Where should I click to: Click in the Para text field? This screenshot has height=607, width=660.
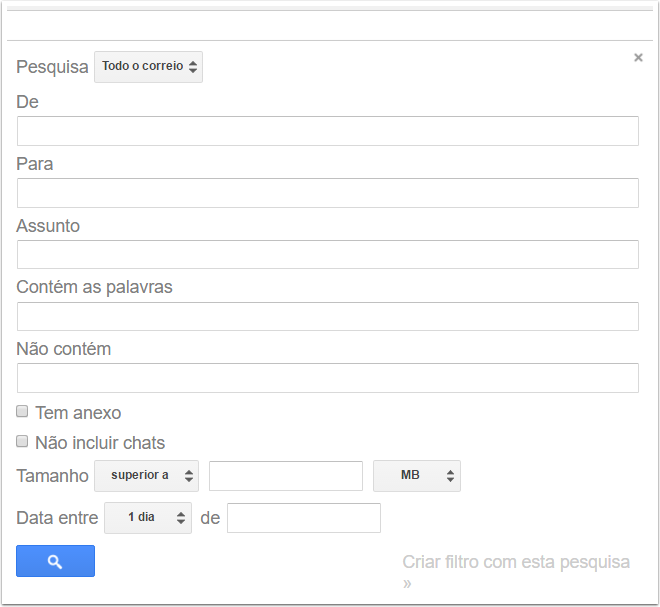click(327, 193)
